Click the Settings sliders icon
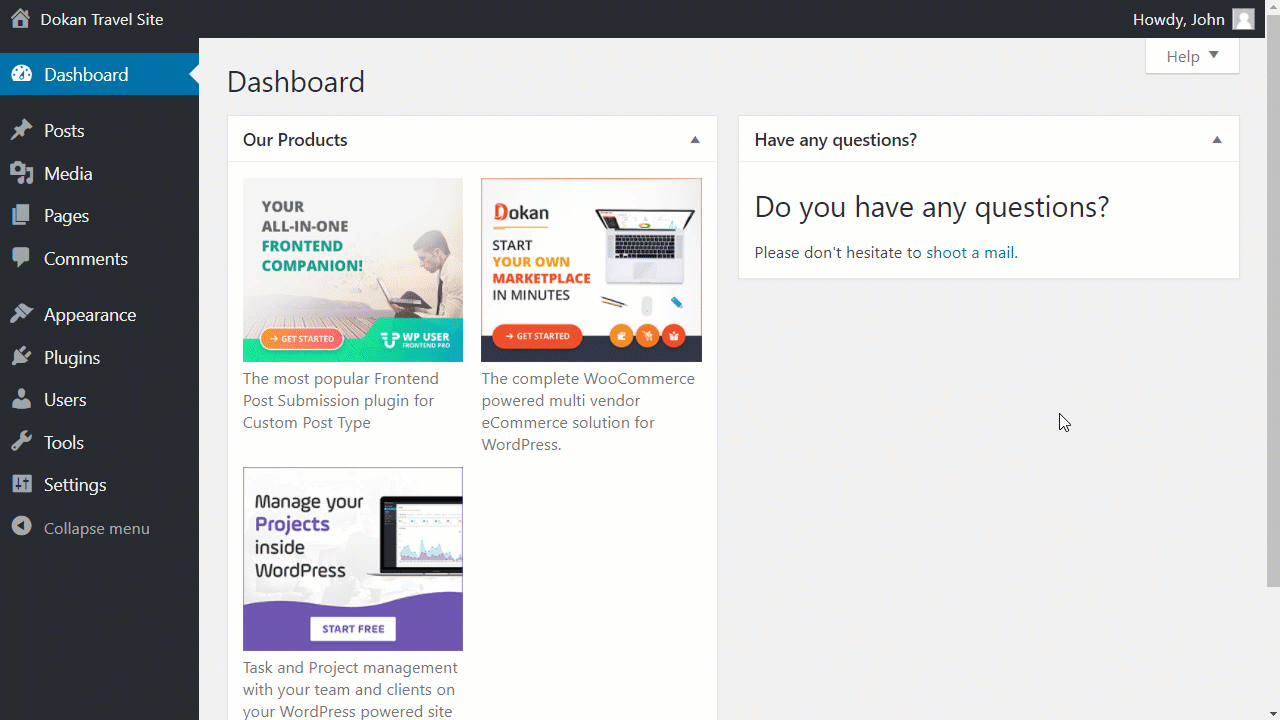Screen dimensions: 1280x720 pyautogui.click(x=21, y=485)
